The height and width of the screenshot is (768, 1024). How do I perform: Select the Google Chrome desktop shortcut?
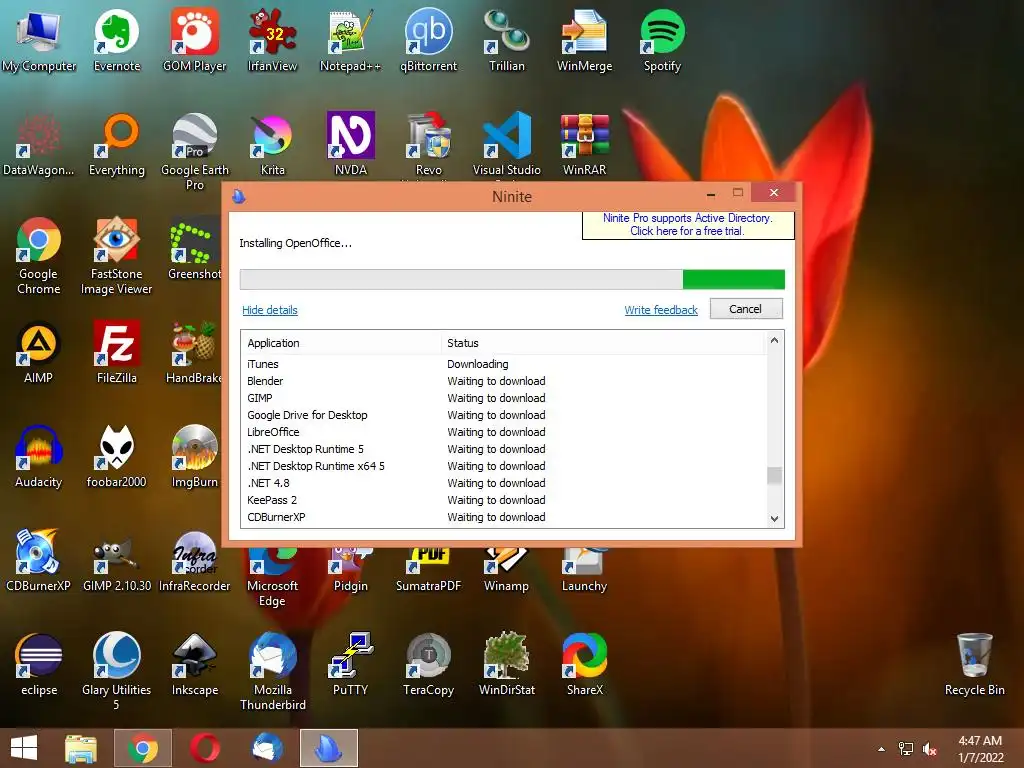pyautogui.click(x=39, y=256)
